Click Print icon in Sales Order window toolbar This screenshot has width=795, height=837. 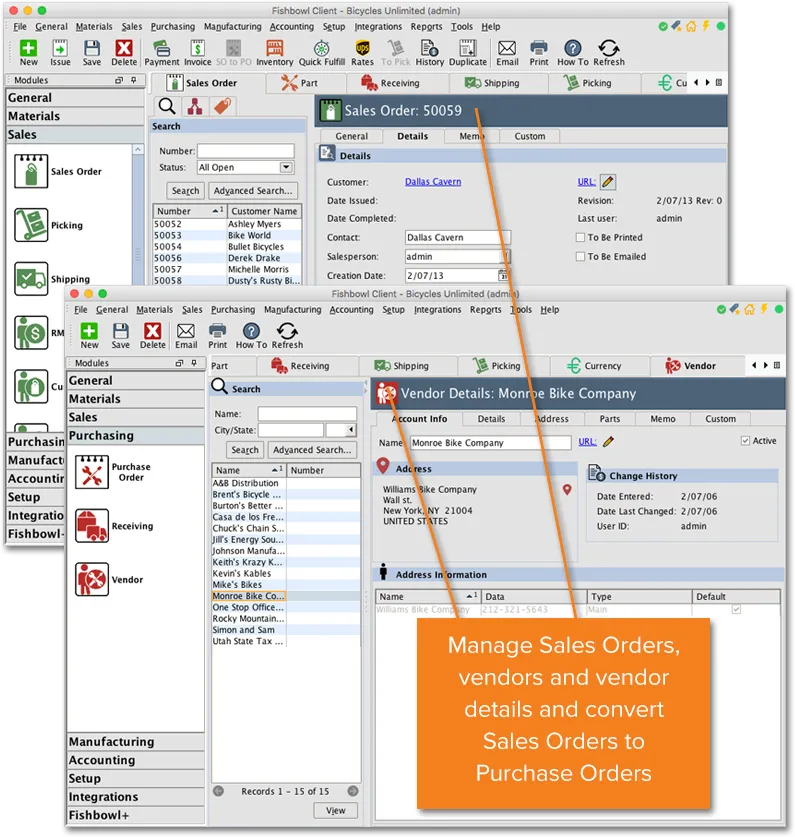click(539, 53)
